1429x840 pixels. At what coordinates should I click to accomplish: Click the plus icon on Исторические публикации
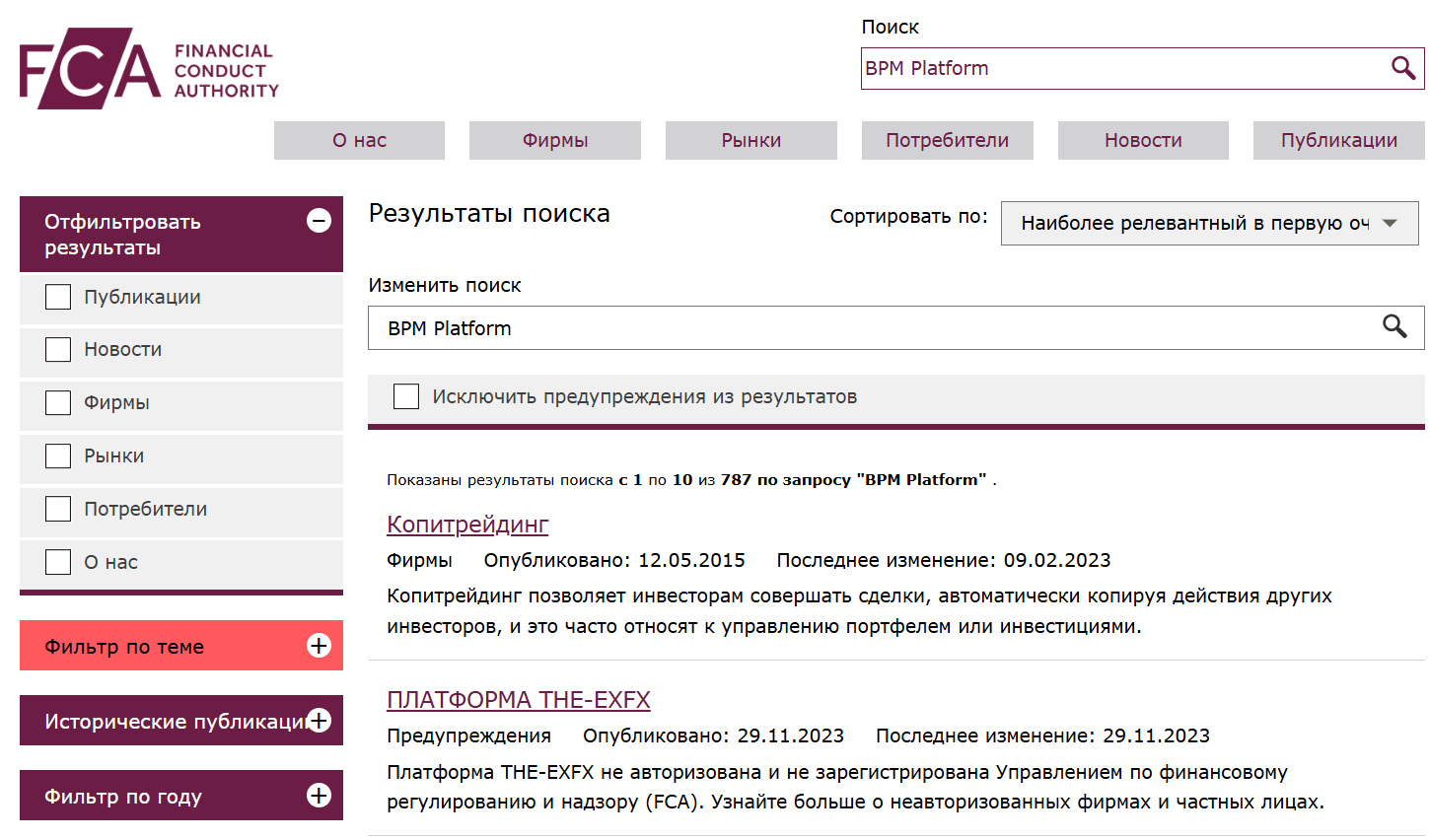[319, 721]
